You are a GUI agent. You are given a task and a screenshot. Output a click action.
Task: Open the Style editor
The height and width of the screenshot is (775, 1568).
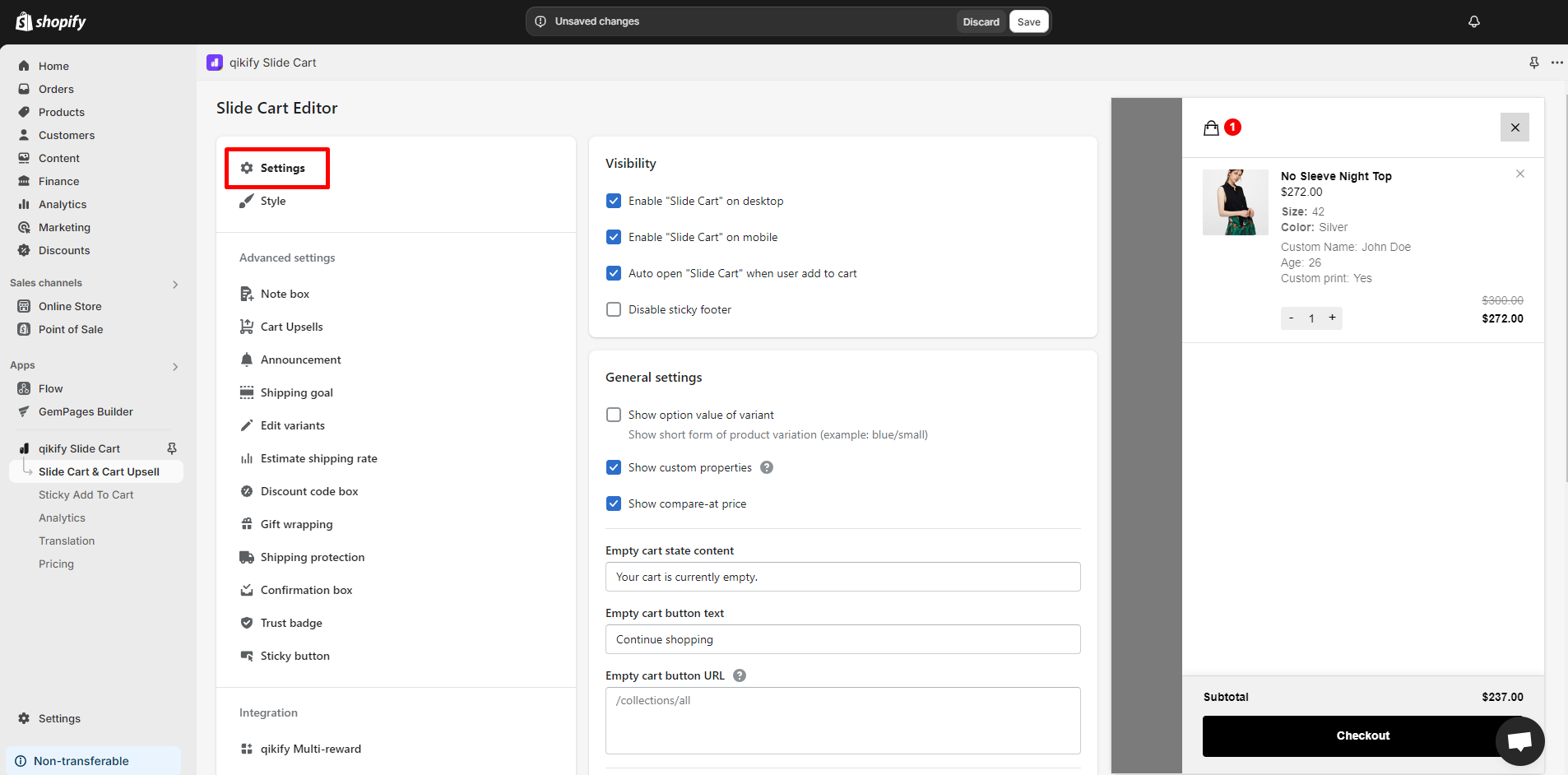click(272, 200)
